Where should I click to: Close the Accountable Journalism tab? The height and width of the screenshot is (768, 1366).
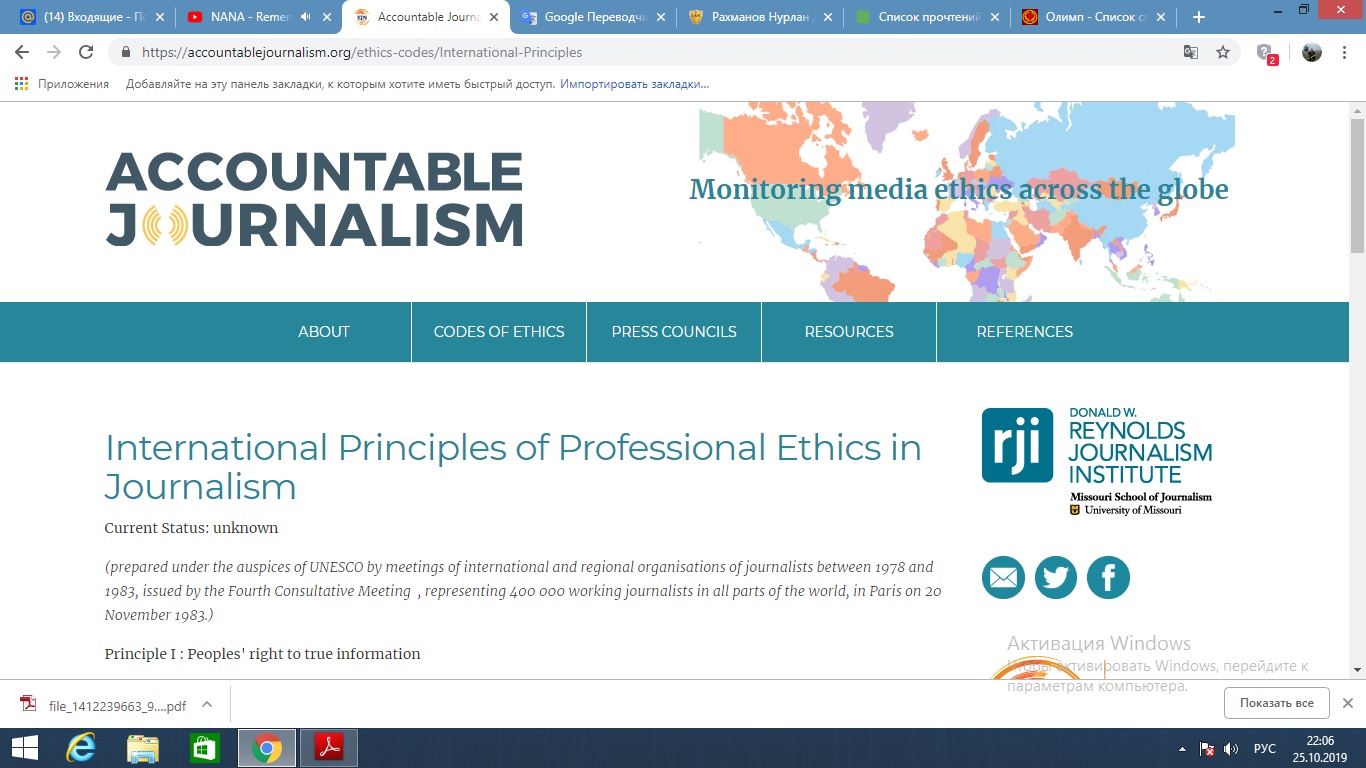click(493, 17)
